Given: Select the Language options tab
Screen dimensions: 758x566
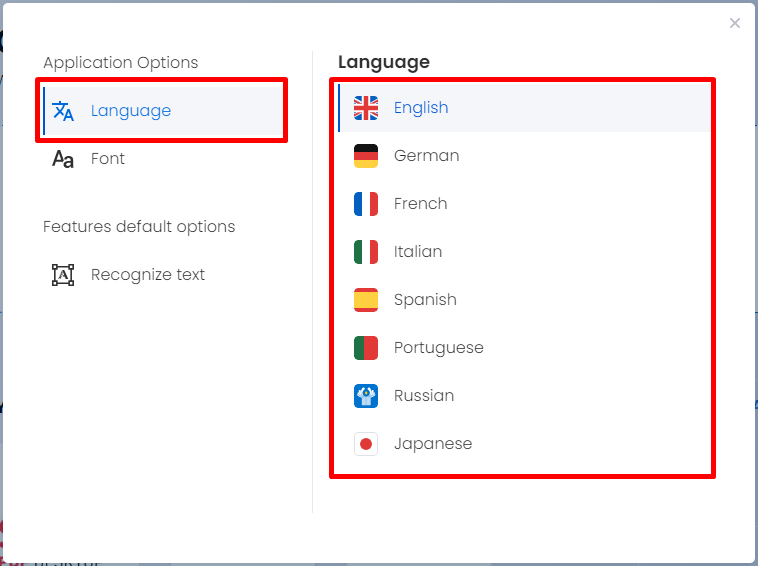Looking at the screenshot, I should tap(163, 111).
